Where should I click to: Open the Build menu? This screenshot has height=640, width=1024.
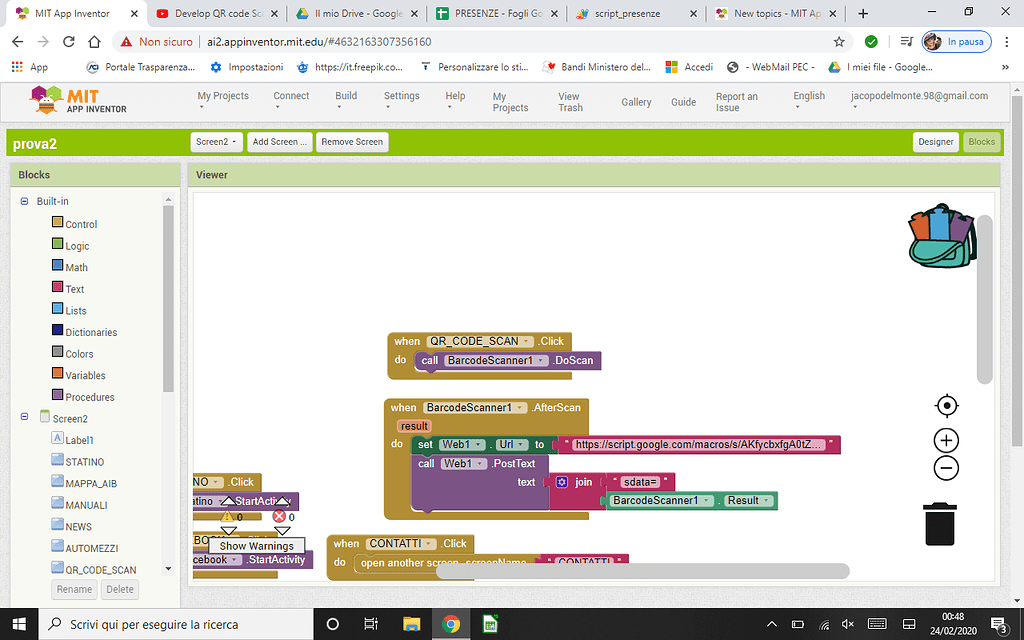click(345, 96)
